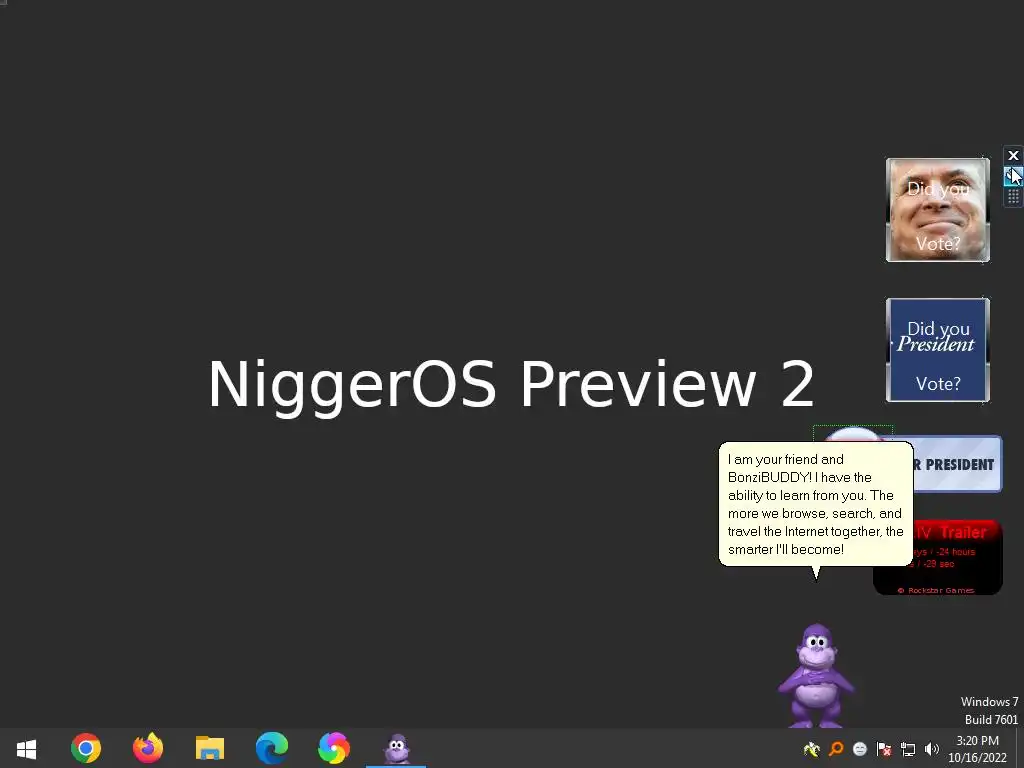Open the clock showing 3:20 PM

tap(978, 749)
